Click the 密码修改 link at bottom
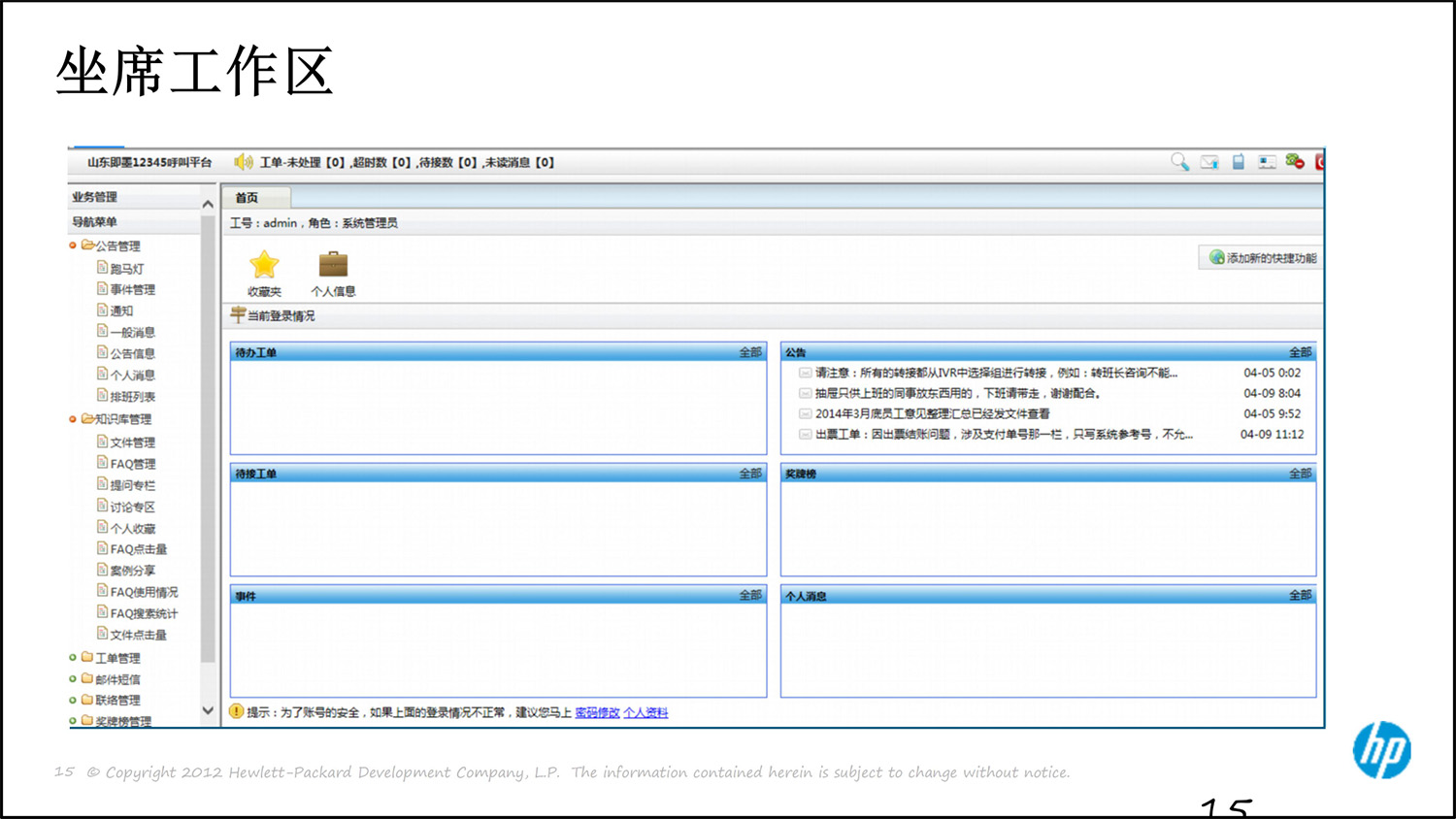Screen dimensions: 1456x819 597,712
